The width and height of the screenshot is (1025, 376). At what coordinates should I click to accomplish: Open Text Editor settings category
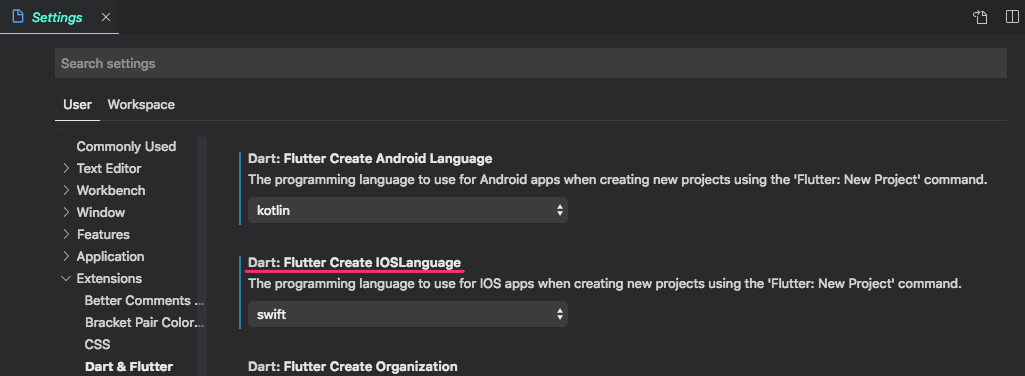pyautogui.click(x=109, y=169)
